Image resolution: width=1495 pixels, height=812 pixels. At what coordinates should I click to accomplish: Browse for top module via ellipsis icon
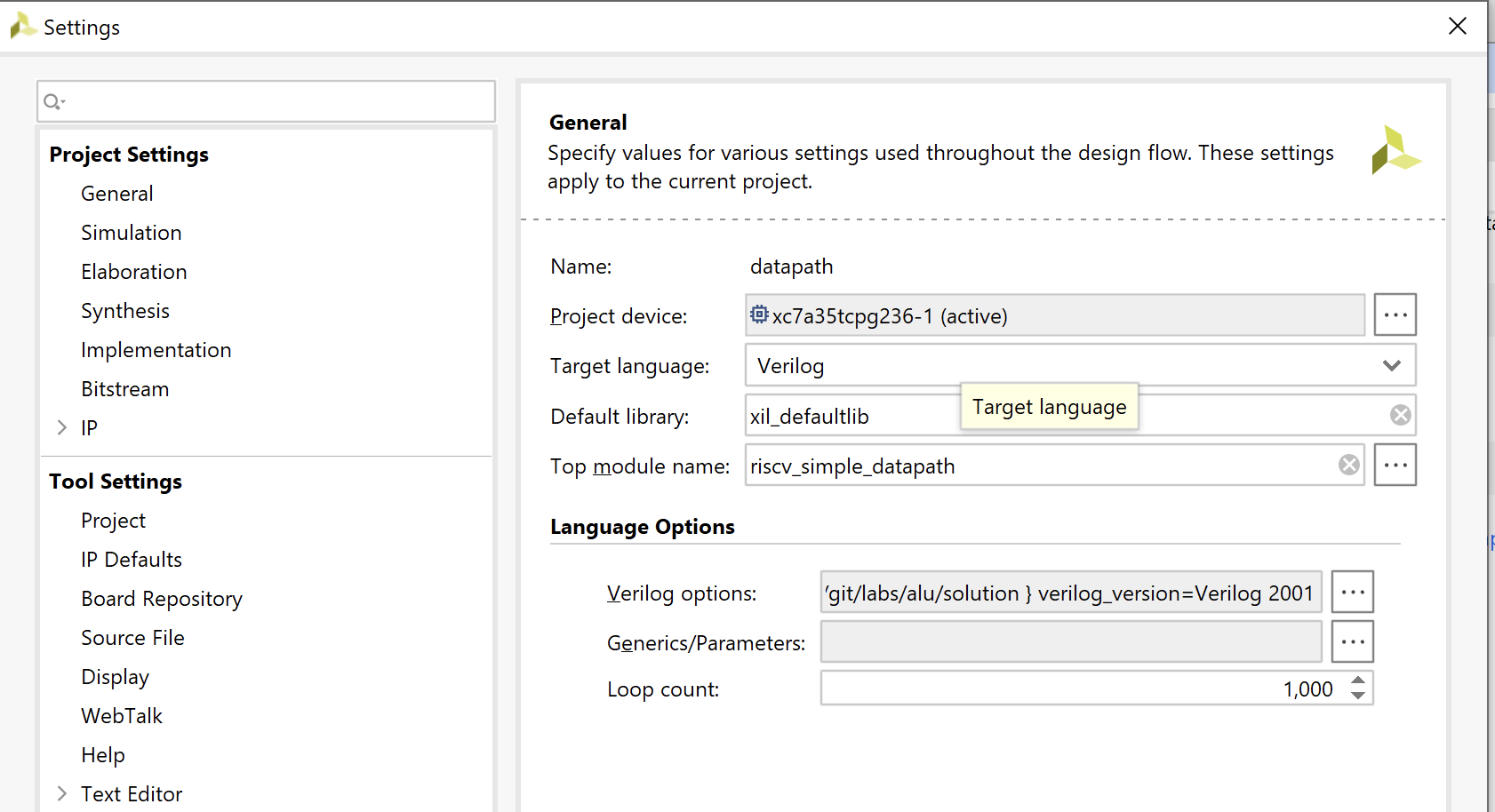click(1395, 465)
